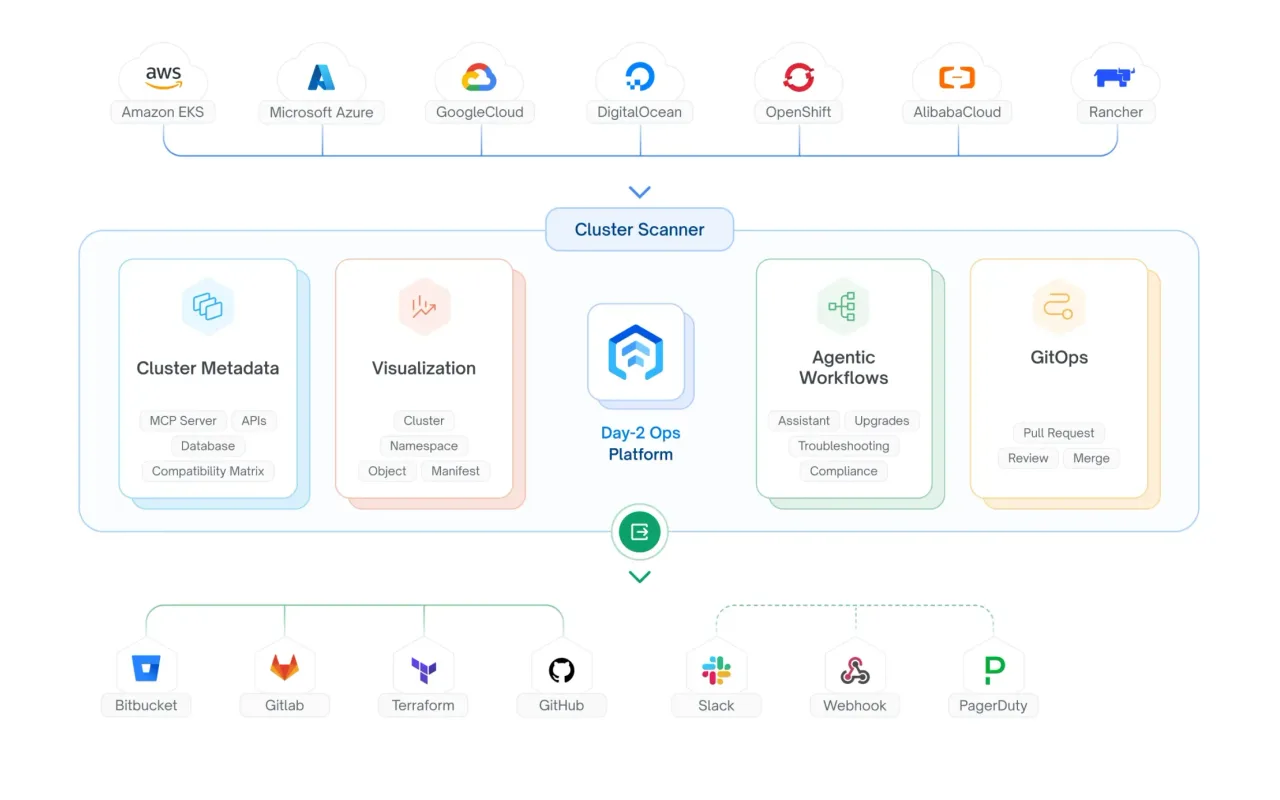Screen dimensions: 1280x800
Task: Select the Compatibility Matrix tag
Action: pyautogui.click(x=208, y=471)
